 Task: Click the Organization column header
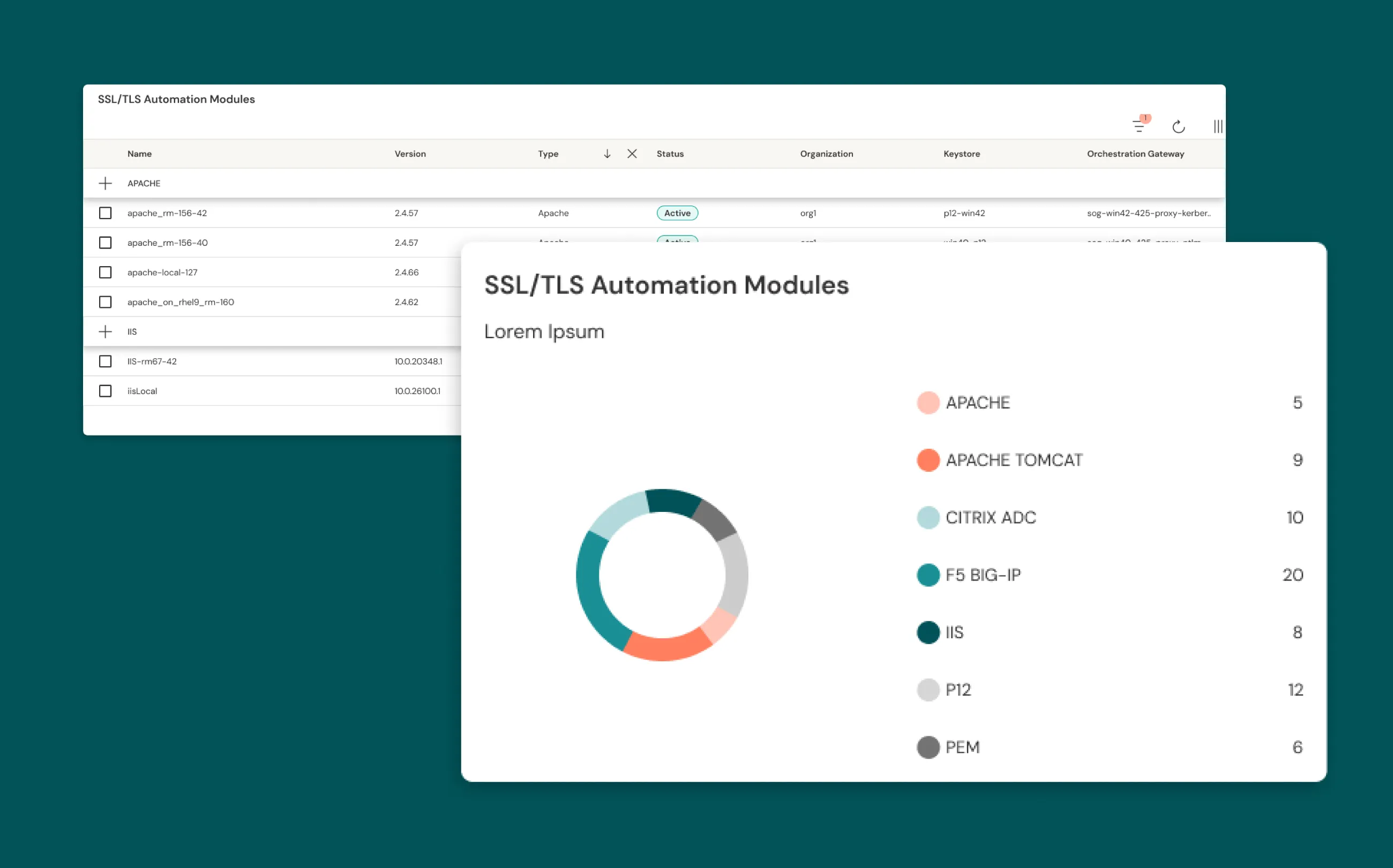click(x=827, y=154)
